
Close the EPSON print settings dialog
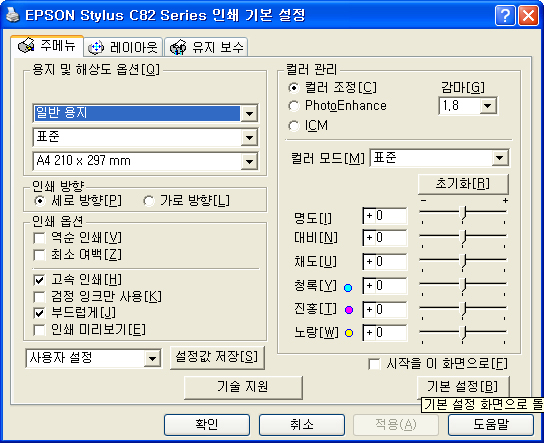click(x=528, y=15)
